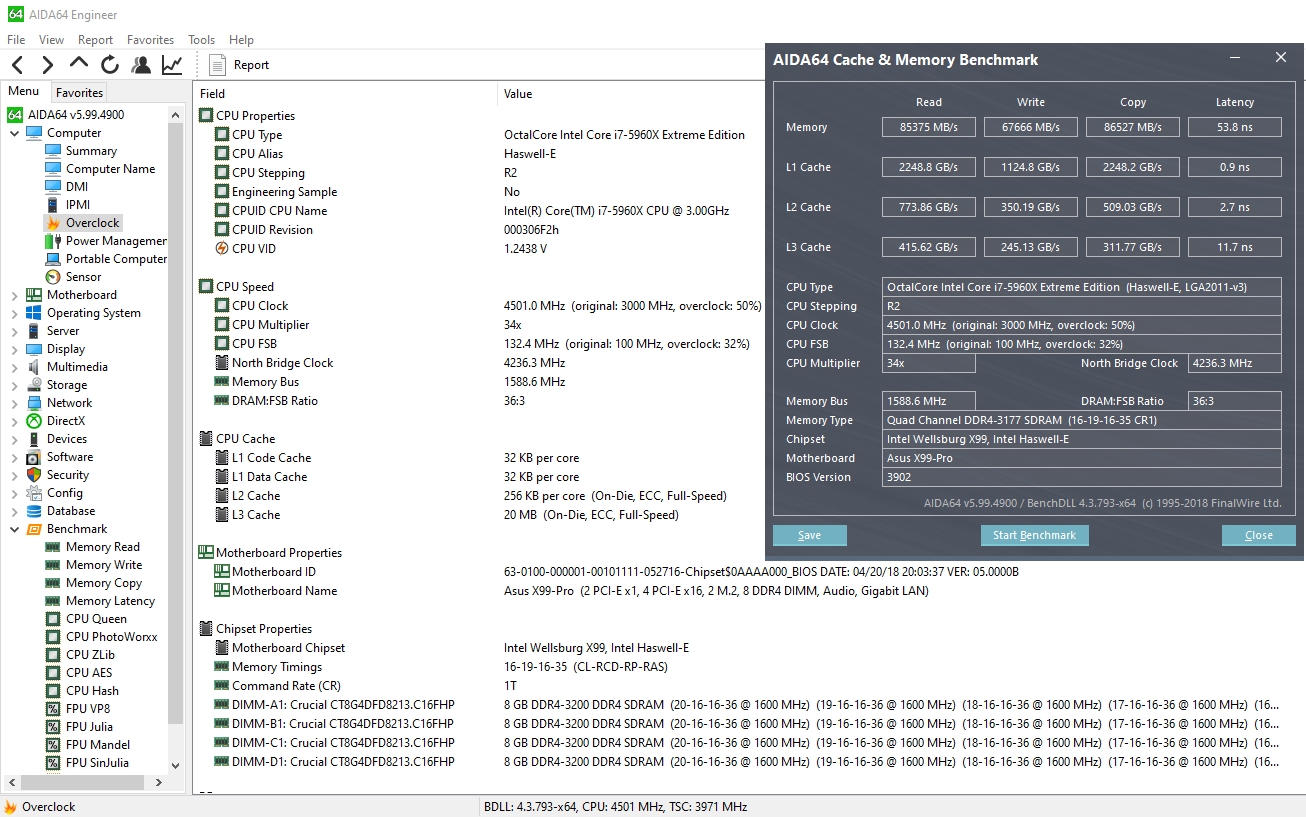Image resolution: width=1306 pixels, height=817 pixels.
Task: Select FPU Mandel benchmark
Action: [x=97, y=745]
